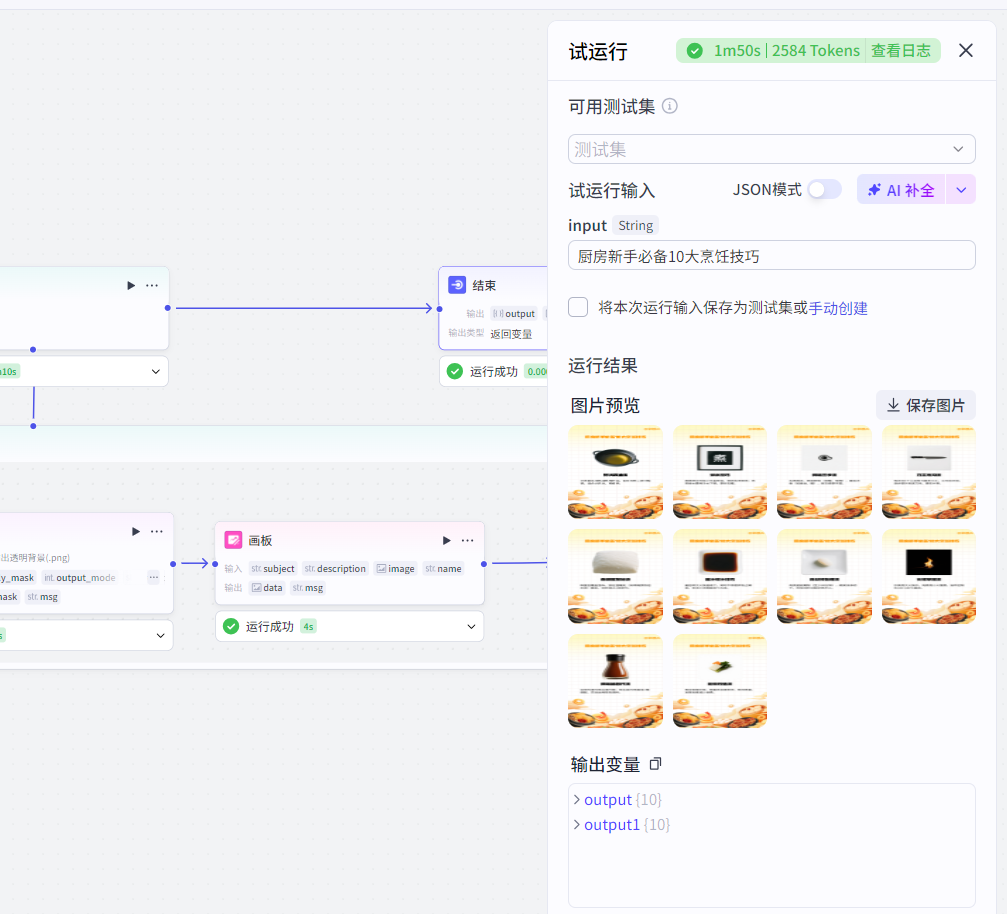Expand the output variable entry
The width and height of the screenshot is (1007, 914).
pyautogui.click(x=577, y=799)
